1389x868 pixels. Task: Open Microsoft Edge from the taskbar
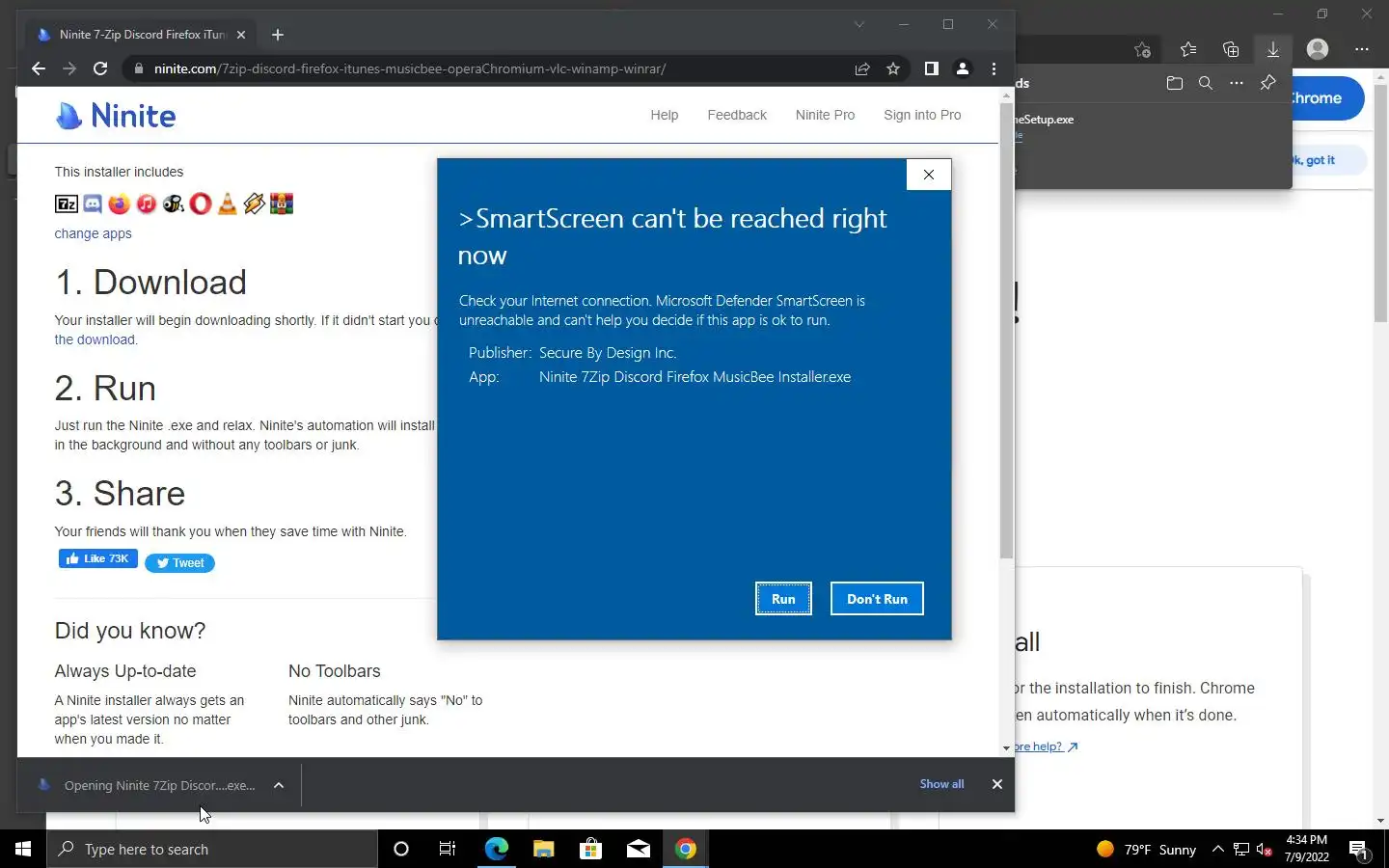pos(496,849)
